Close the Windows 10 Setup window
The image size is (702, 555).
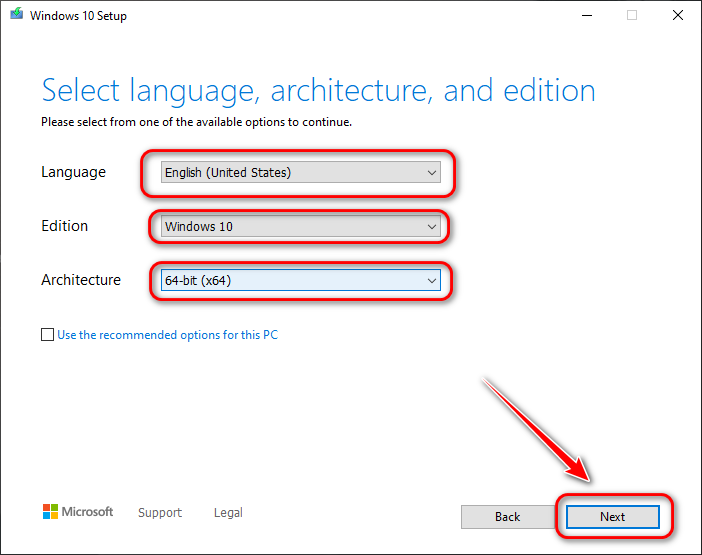(678, 16)
